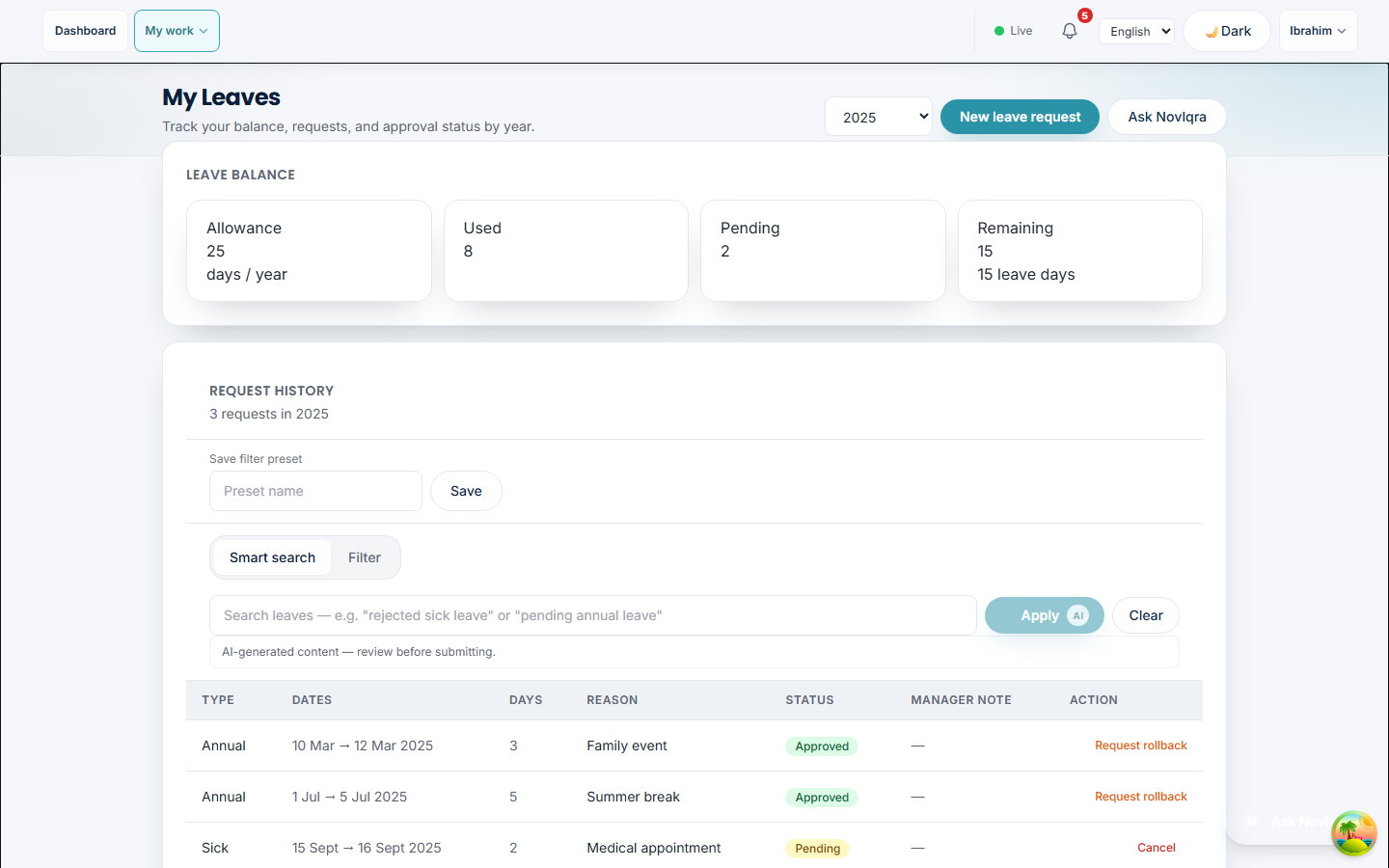
Task: Open the 2025 year selector
Action: click(879, 117)
